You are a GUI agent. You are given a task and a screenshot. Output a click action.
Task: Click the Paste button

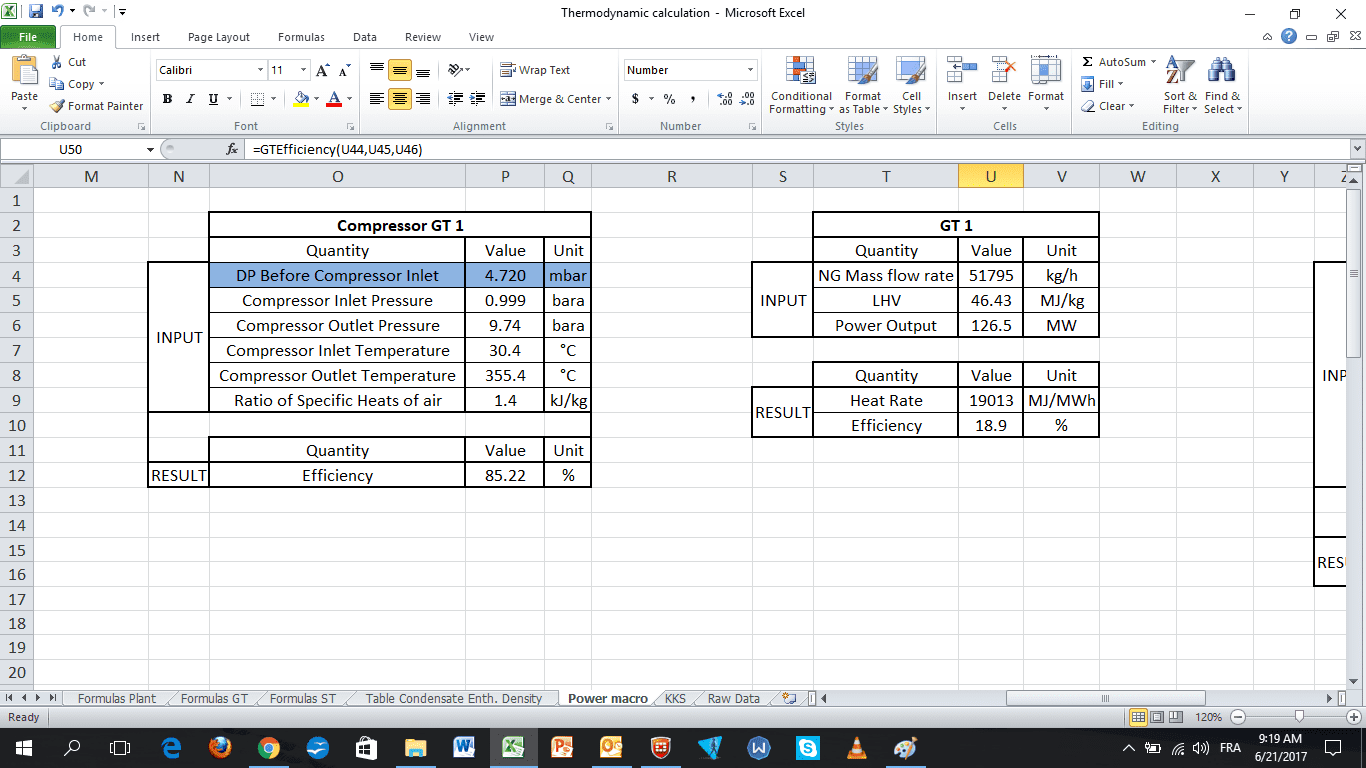point(24,83)
